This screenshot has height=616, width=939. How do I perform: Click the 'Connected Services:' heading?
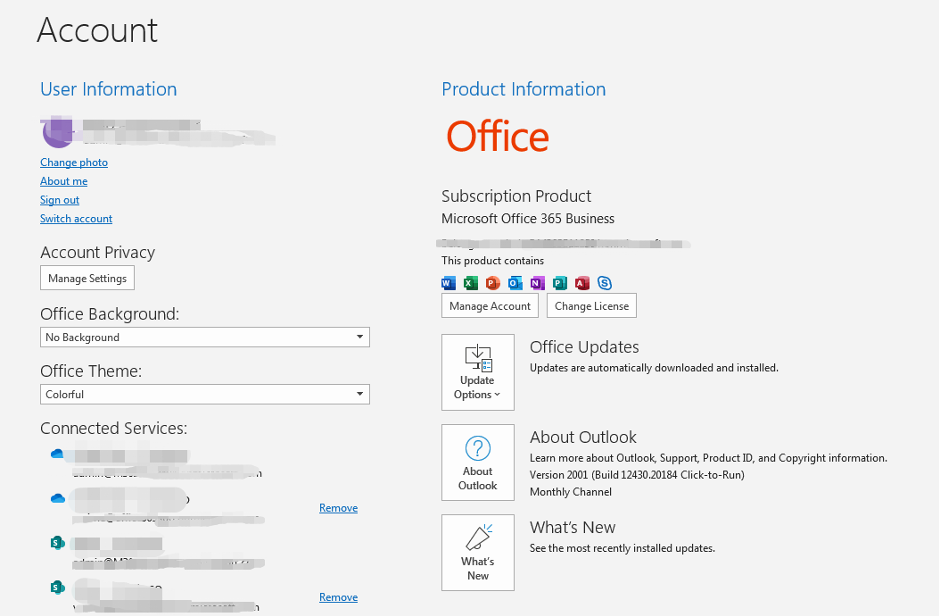point(114,428)
